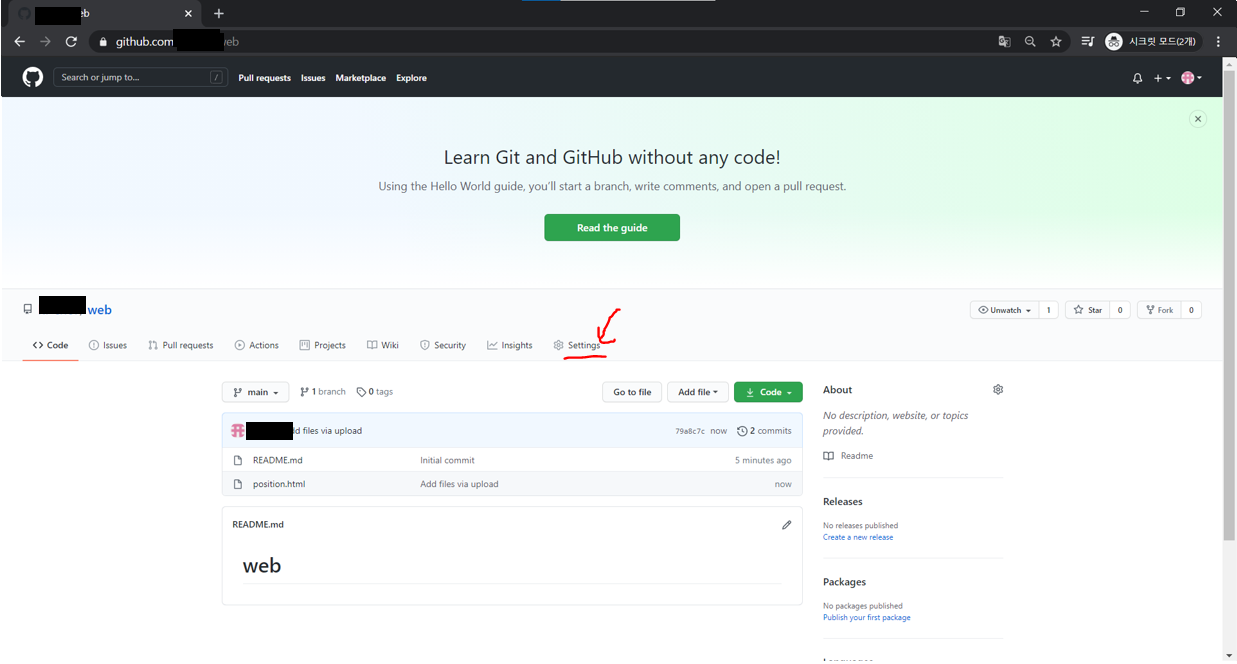Click Publish your first package link
Screen dimensions: 1237x664
[x=867, y=617]
